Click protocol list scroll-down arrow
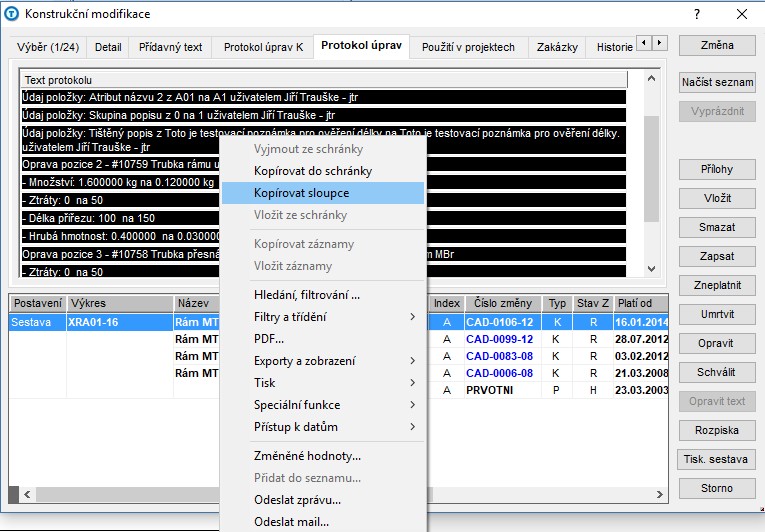This screenshot has width=765, height=532. tap(651, 268)
